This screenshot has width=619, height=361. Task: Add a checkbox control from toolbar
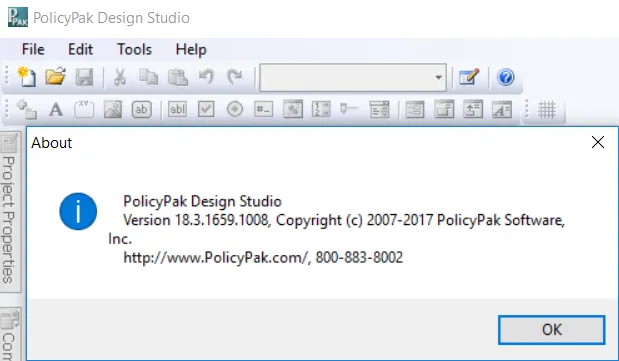(x=206, y=109)
